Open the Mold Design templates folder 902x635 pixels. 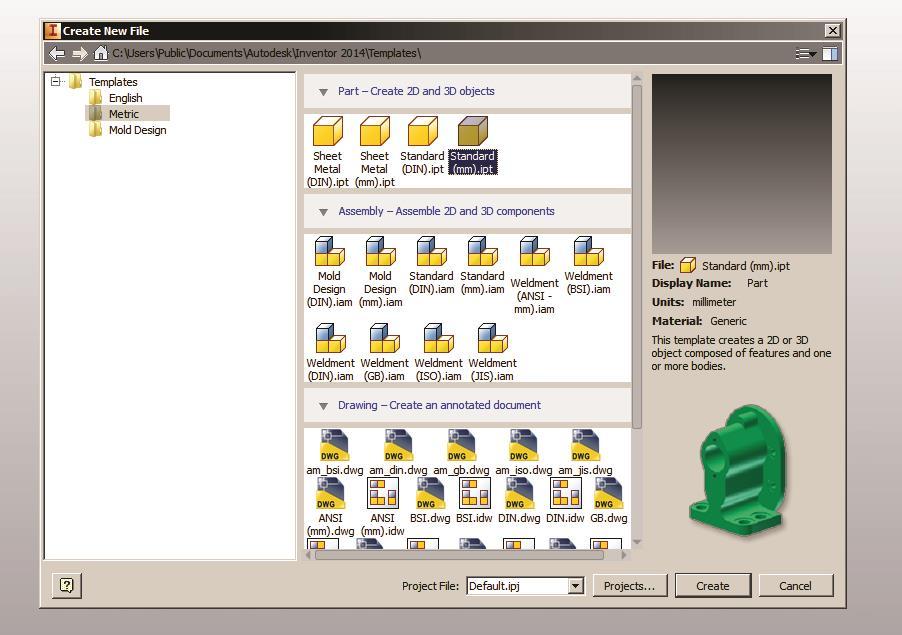128,130
